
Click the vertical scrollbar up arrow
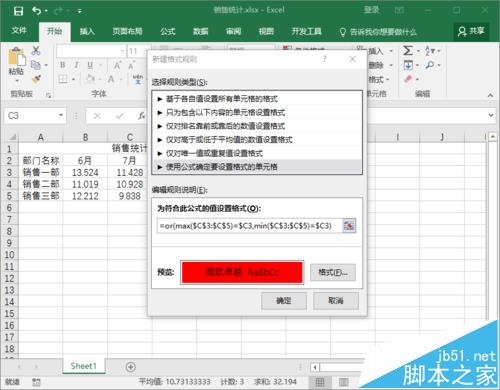(493, 137)
